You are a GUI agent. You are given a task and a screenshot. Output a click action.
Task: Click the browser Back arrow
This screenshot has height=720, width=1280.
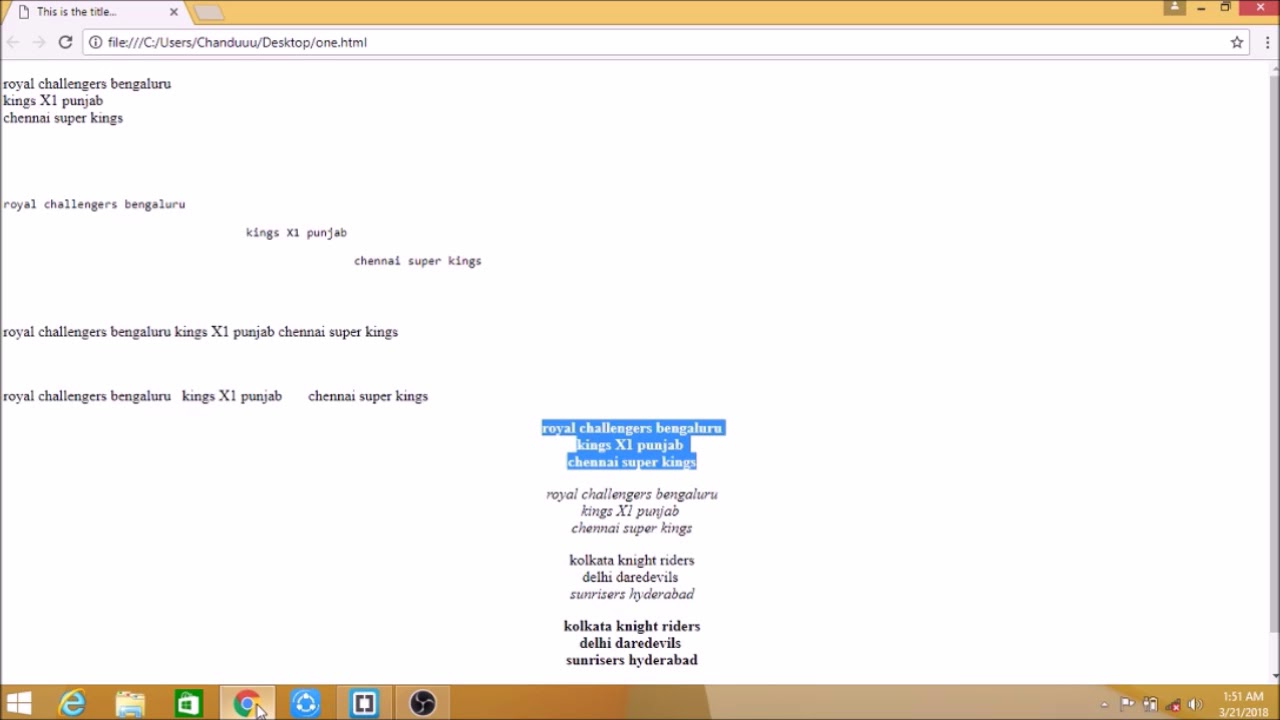click(13, 42)
